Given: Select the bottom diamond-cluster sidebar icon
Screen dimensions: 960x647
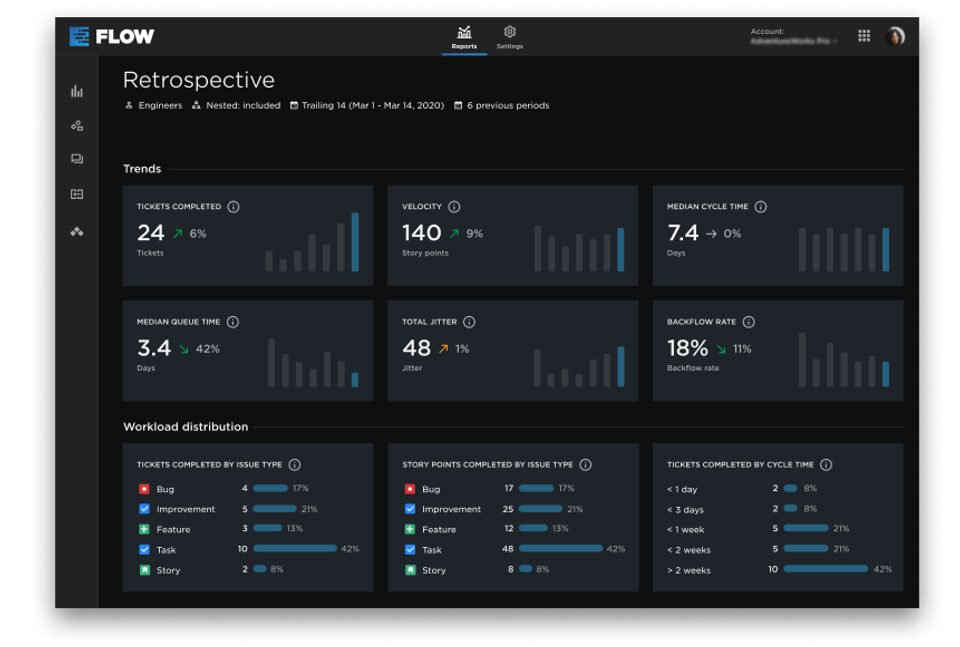Looking at the screenshot, I should 78,231.
